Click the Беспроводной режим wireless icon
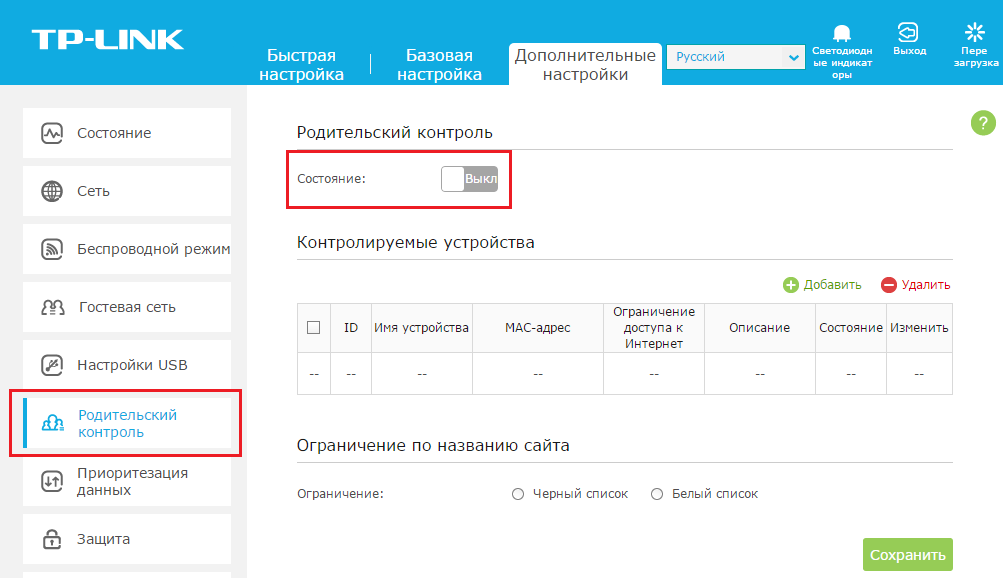This screenshot has width=1003, height=578. (x=52, y=249)
